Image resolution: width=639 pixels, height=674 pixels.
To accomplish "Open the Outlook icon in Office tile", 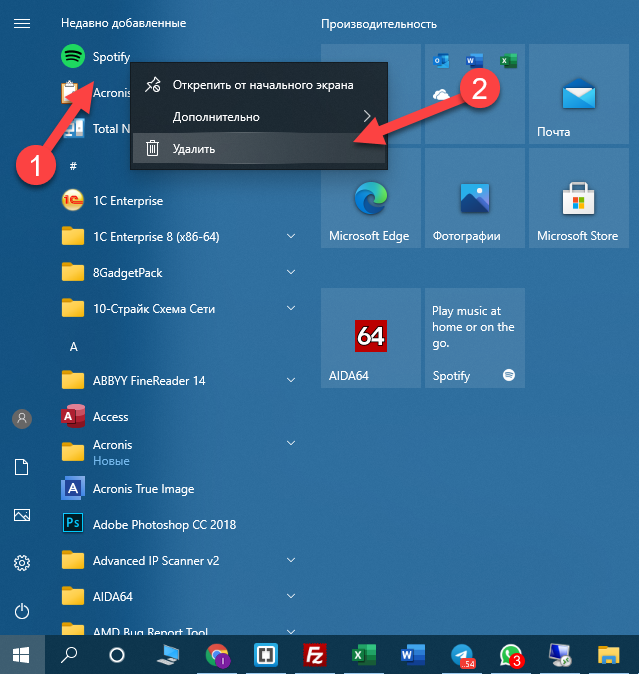I will pos(441,61).
